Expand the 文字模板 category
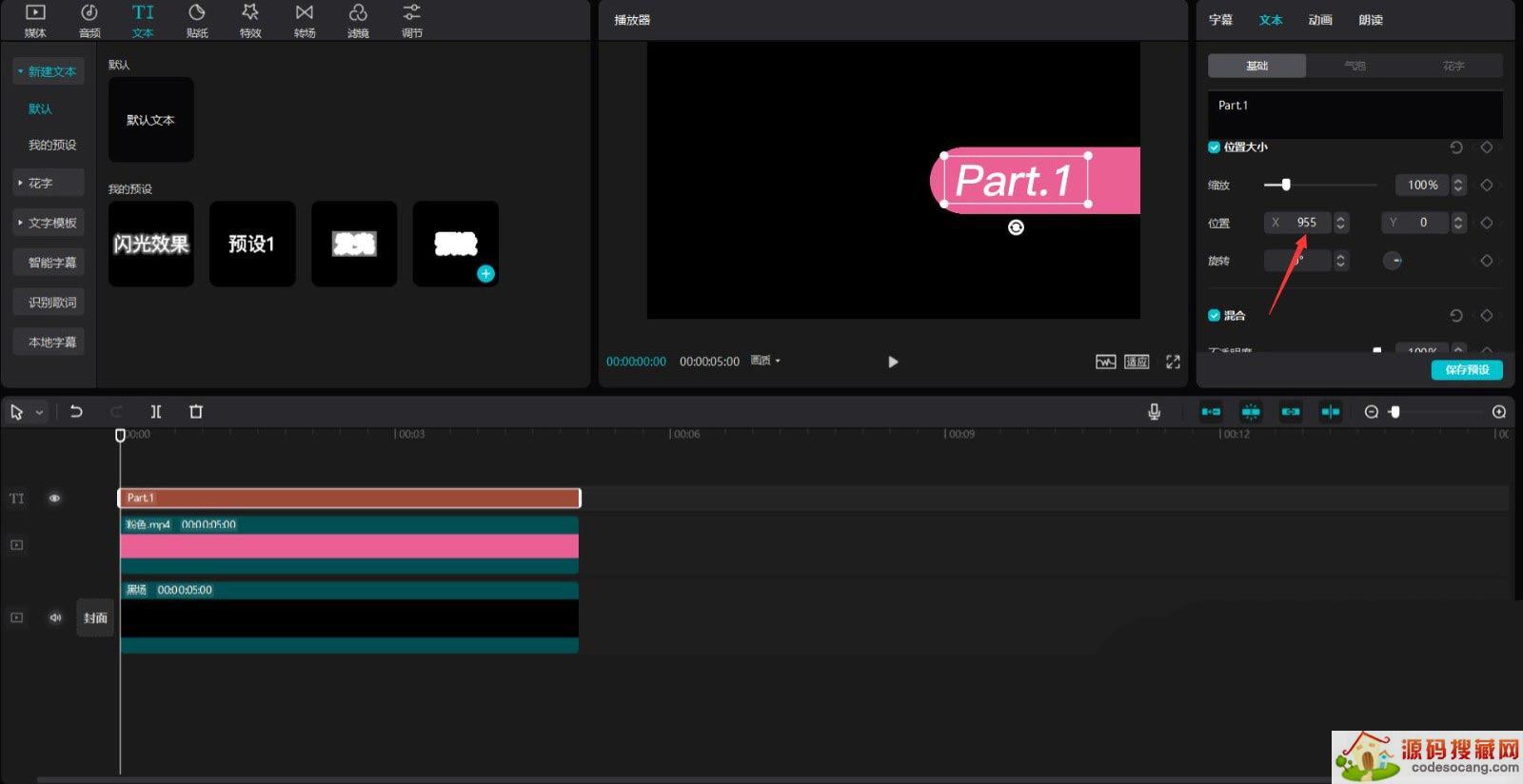This screenshot has width=1523, height=784. point(48,223)
